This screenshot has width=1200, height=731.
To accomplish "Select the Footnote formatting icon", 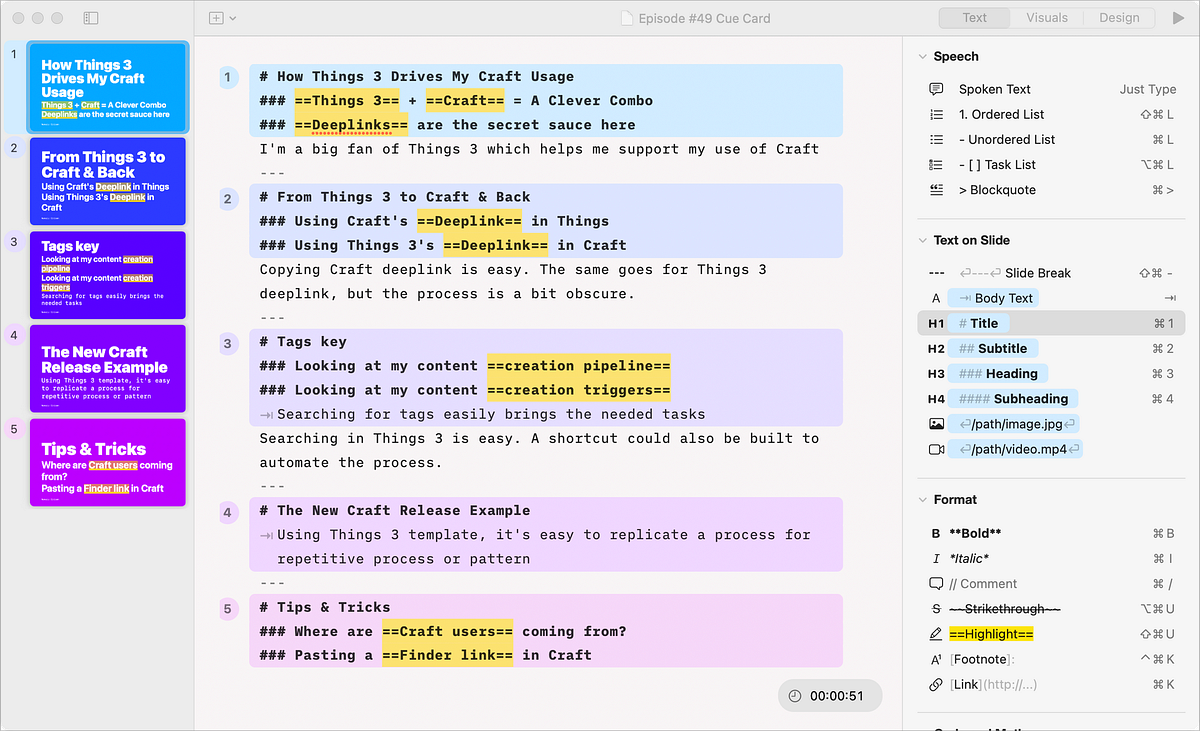I will tap(936, 658).
